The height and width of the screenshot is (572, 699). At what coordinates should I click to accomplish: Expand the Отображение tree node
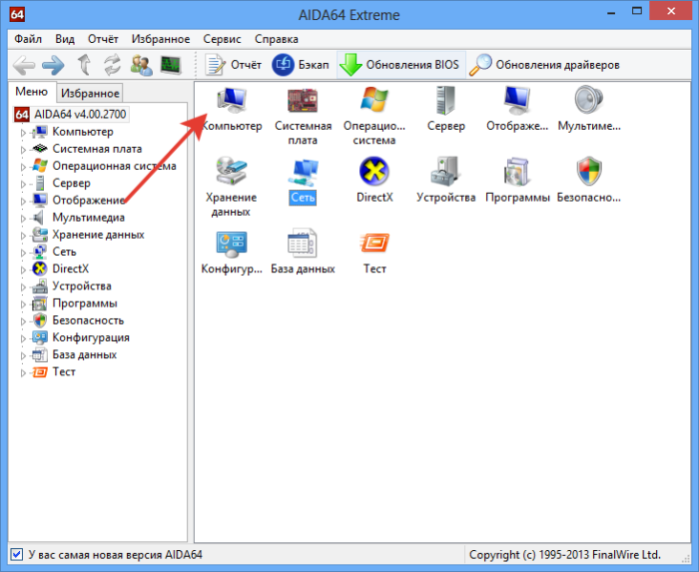(23, 201)
